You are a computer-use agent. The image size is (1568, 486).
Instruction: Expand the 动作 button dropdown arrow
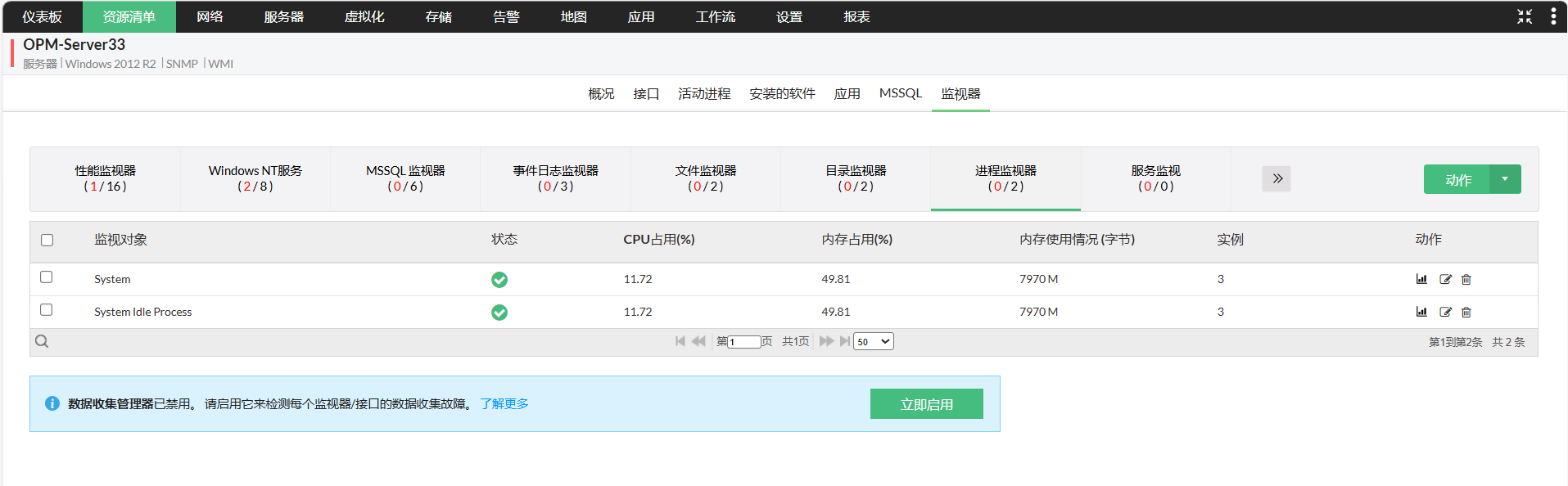pos(1505,179)
